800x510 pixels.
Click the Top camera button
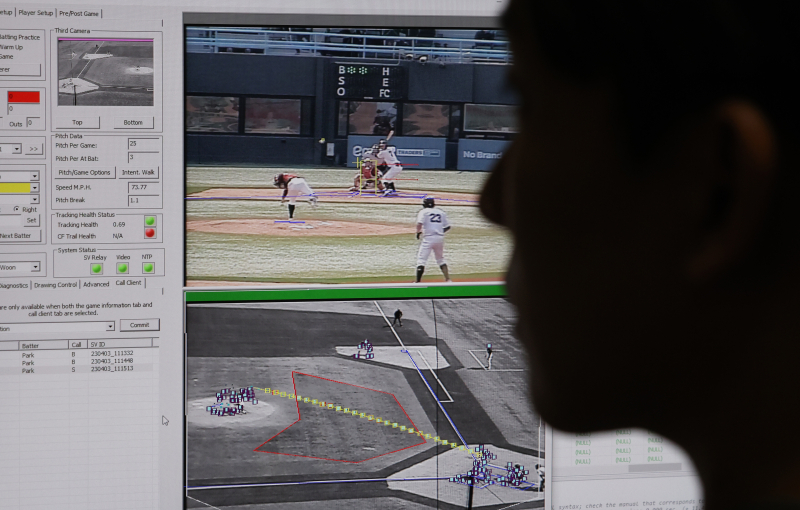(x=77, y=122)
